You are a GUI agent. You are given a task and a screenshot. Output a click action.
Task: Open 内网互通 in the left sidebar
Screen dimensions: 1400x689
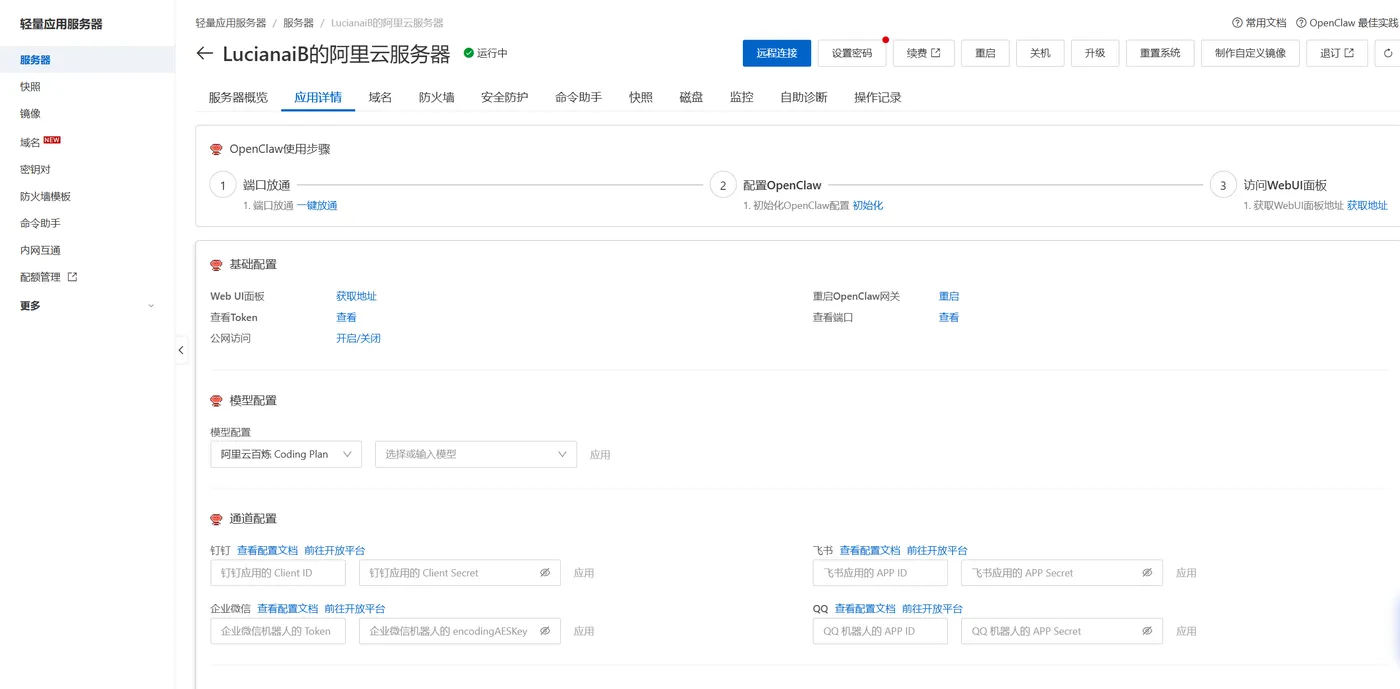[40, 250]
